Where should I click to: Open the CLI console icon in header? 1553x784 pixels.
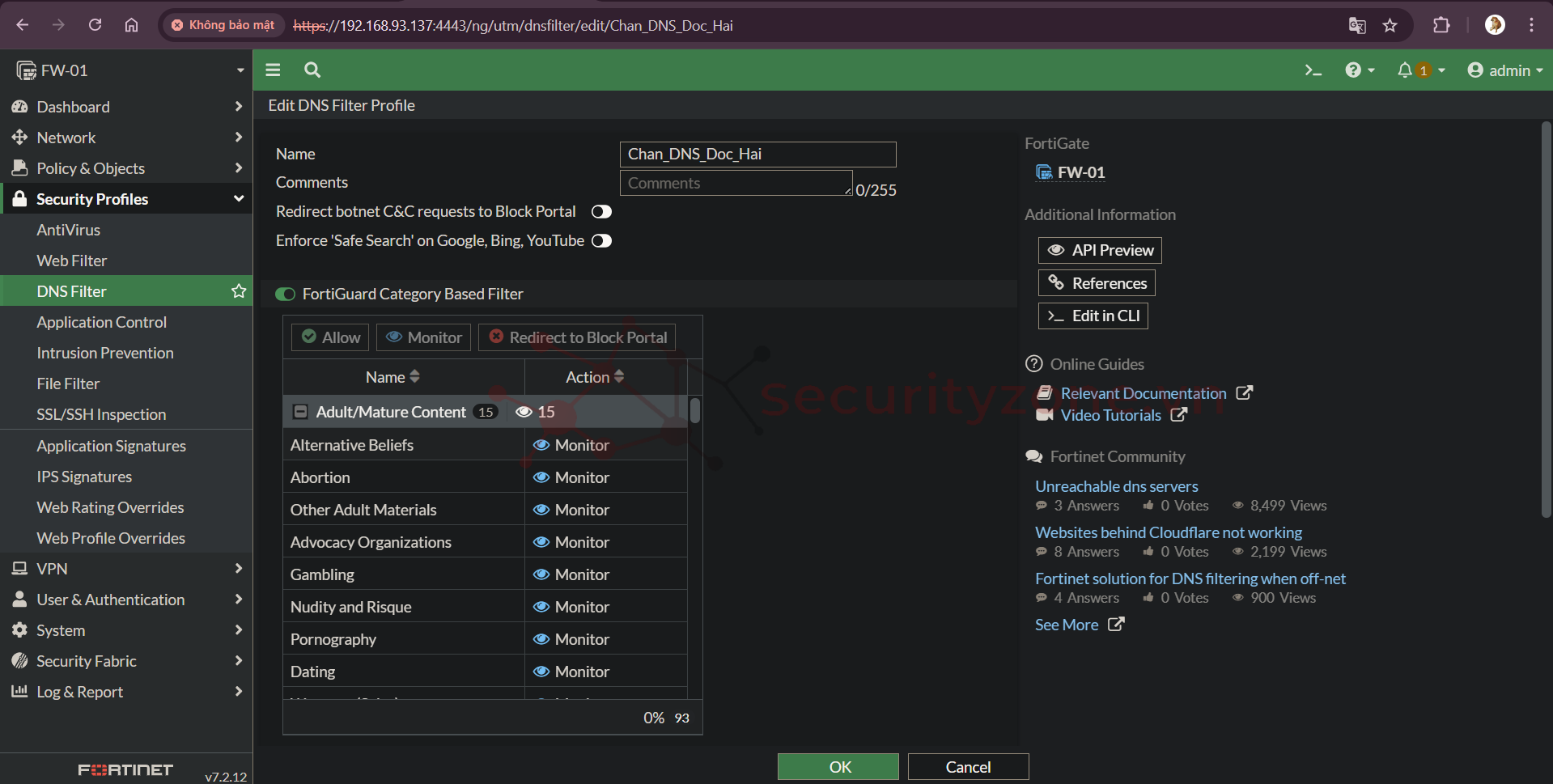coord(1313,70)
